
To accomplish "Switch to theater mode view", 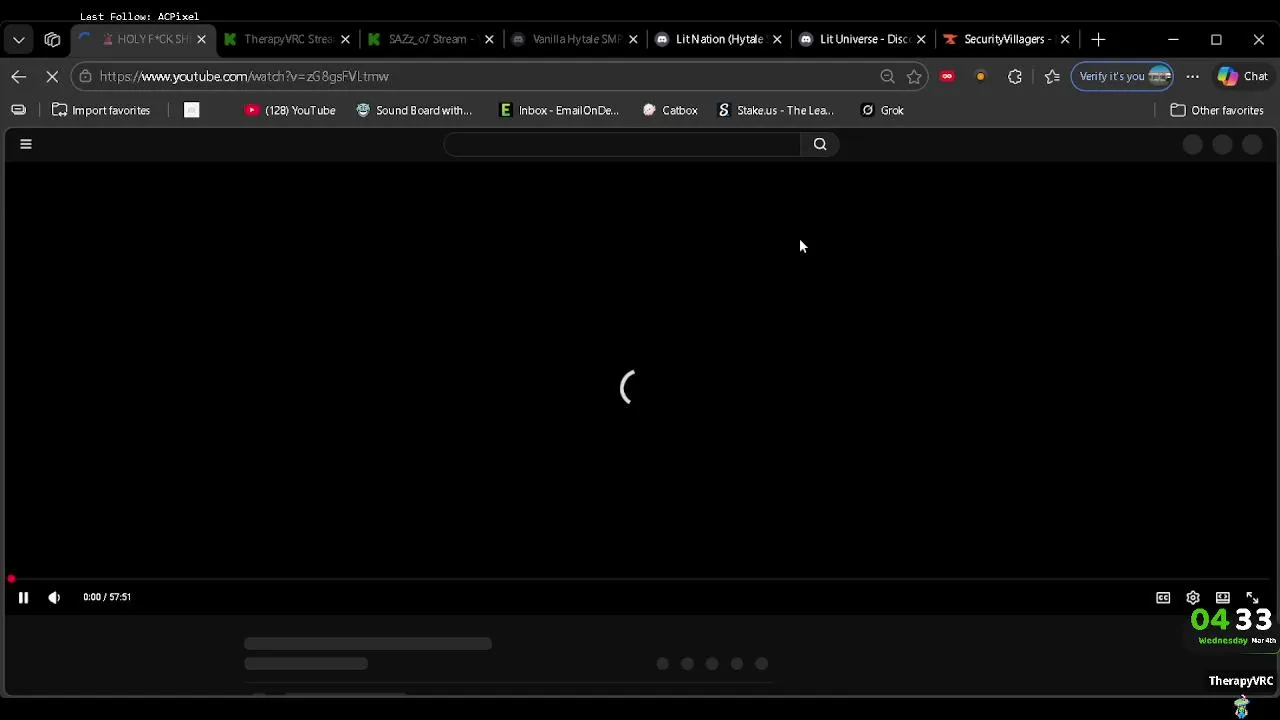I will [1223, 597].
